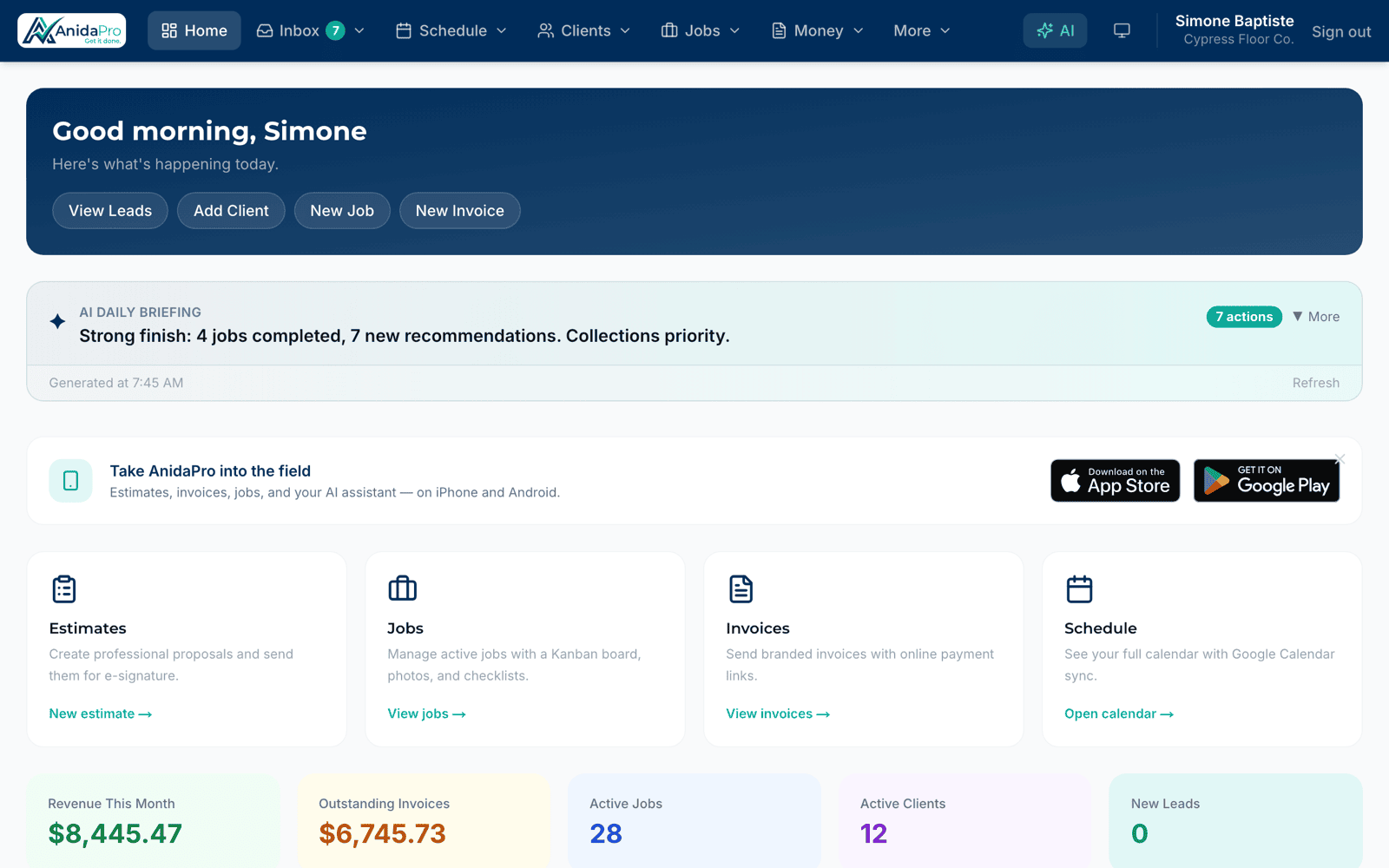Open the Inbox menu
The height and width of the screenshot is (868, 1389).
(309, 30)
